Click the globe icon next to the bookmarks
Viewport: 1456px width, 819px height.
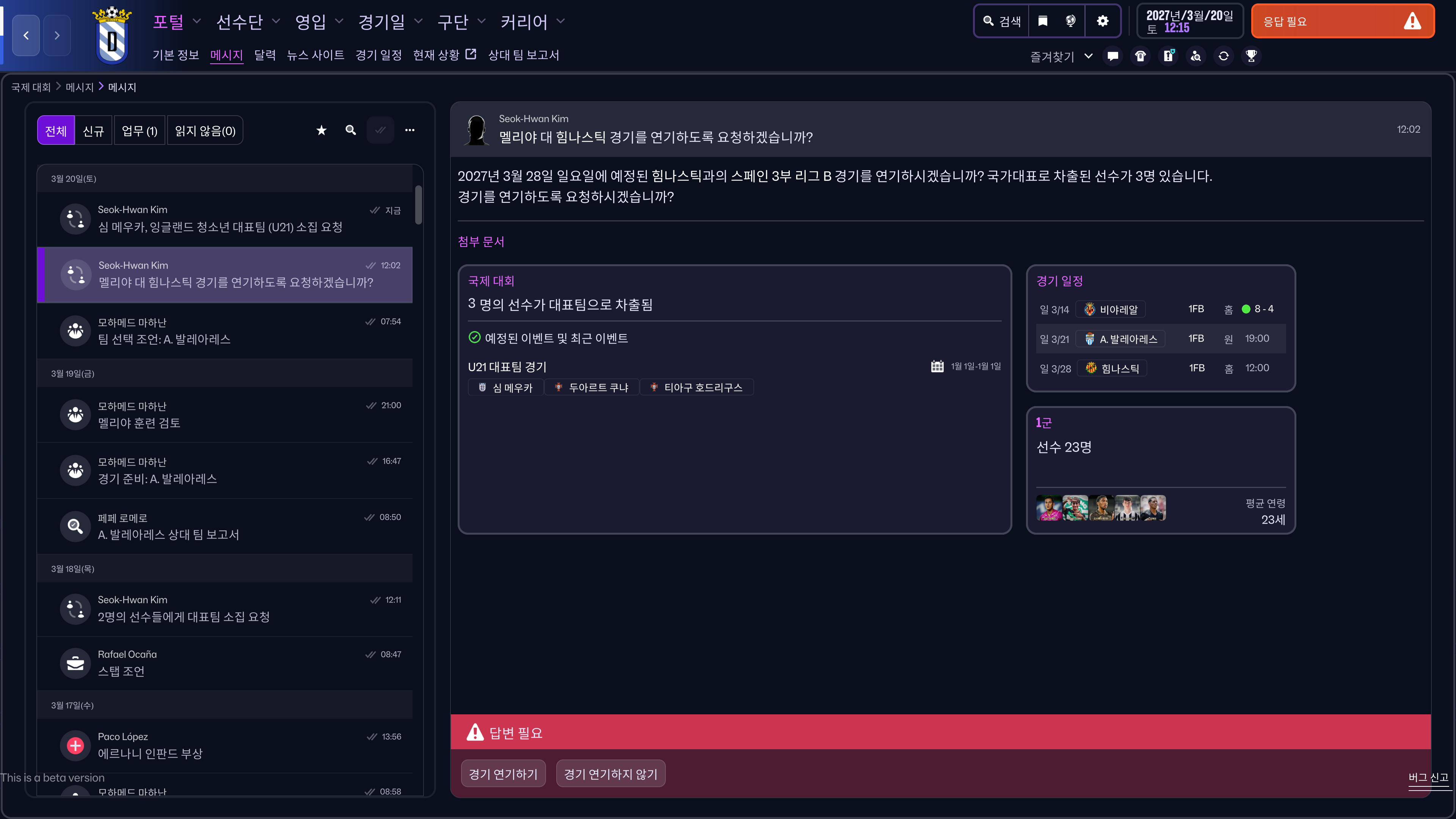1070,21
